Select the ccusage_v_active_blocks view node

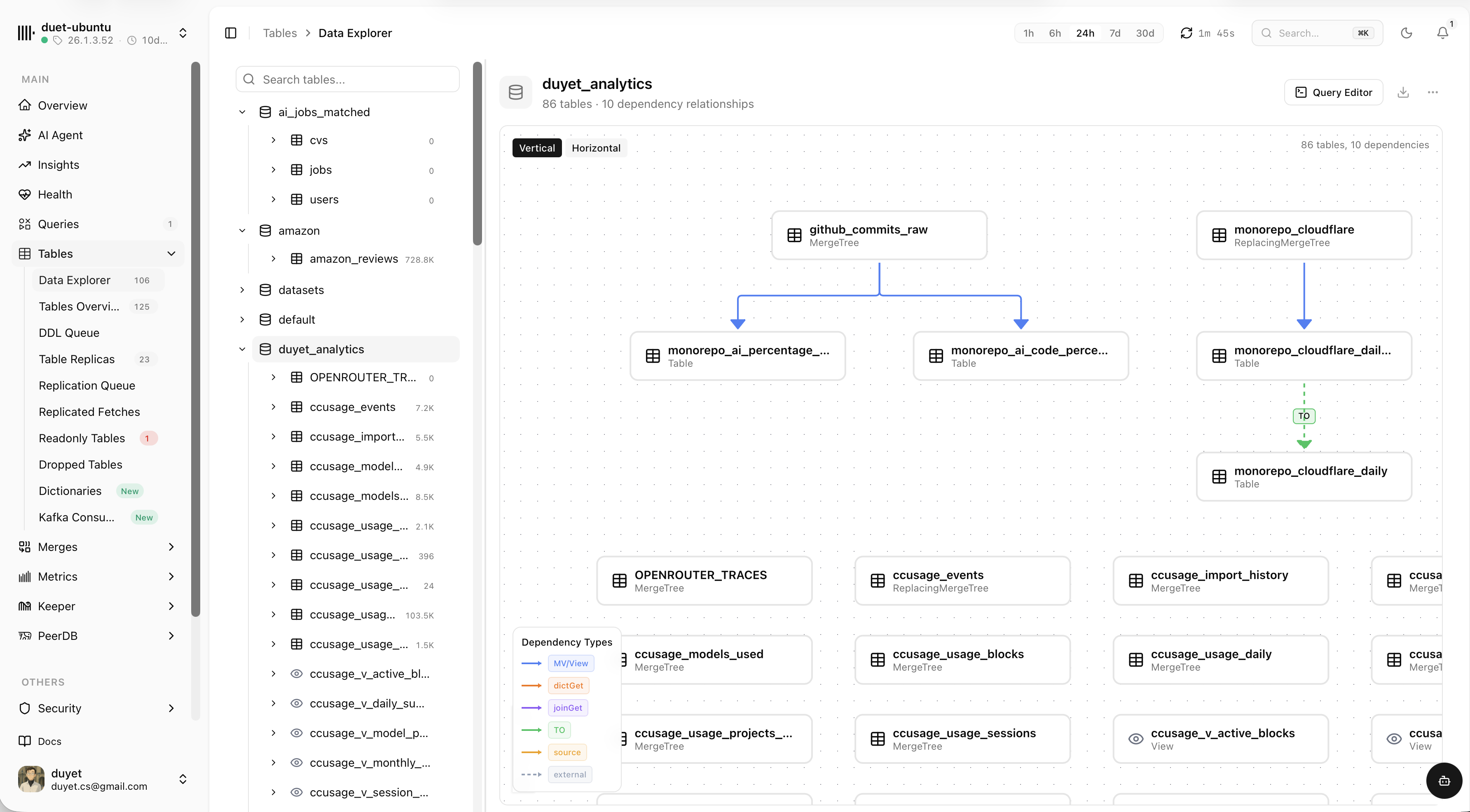(x=1221, y=739)
